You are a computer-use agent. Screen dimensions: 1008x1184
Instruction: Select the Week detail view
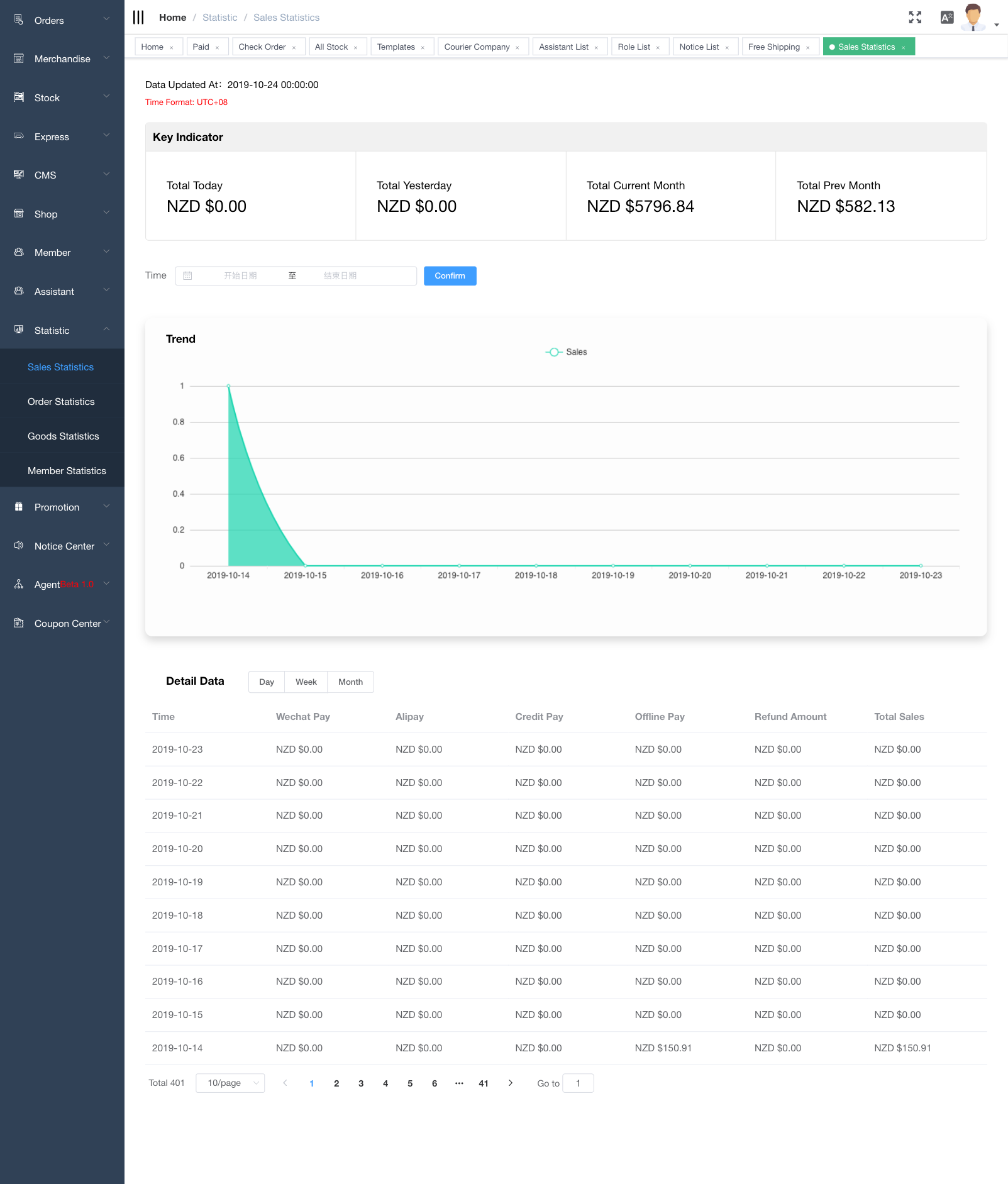306,682
